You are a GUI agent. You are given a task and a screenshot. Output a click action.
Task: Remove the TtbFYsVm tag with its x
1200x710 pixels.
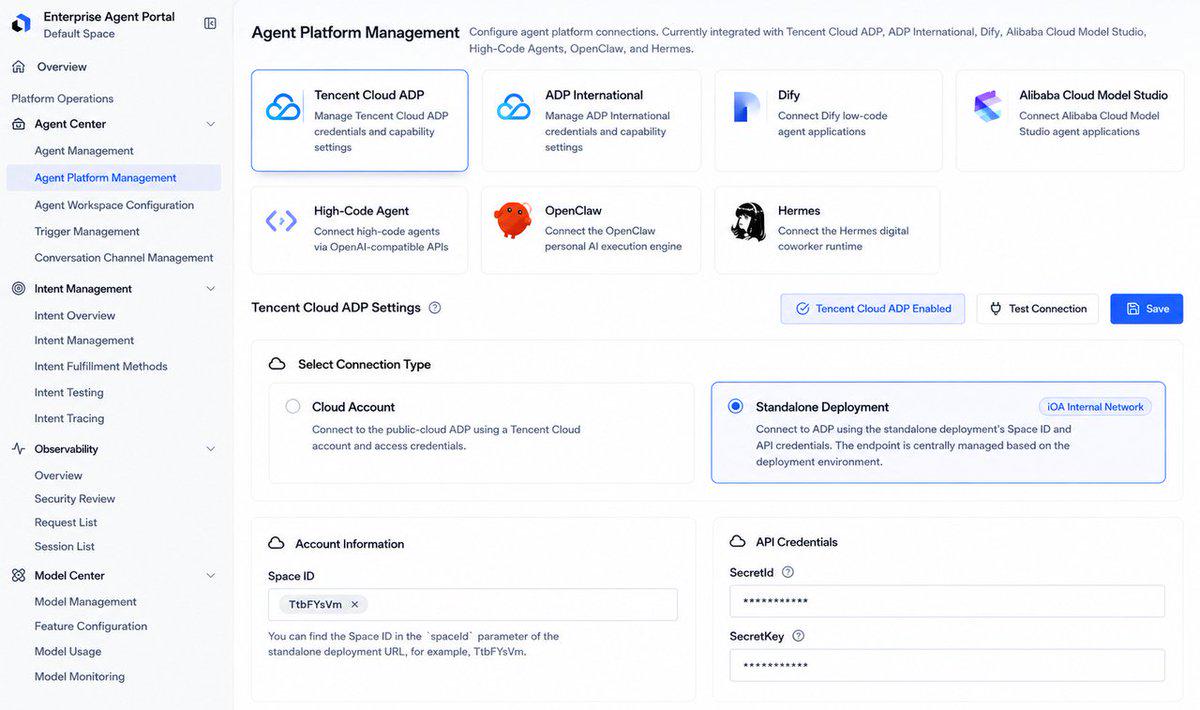click(x=355, y=605)
